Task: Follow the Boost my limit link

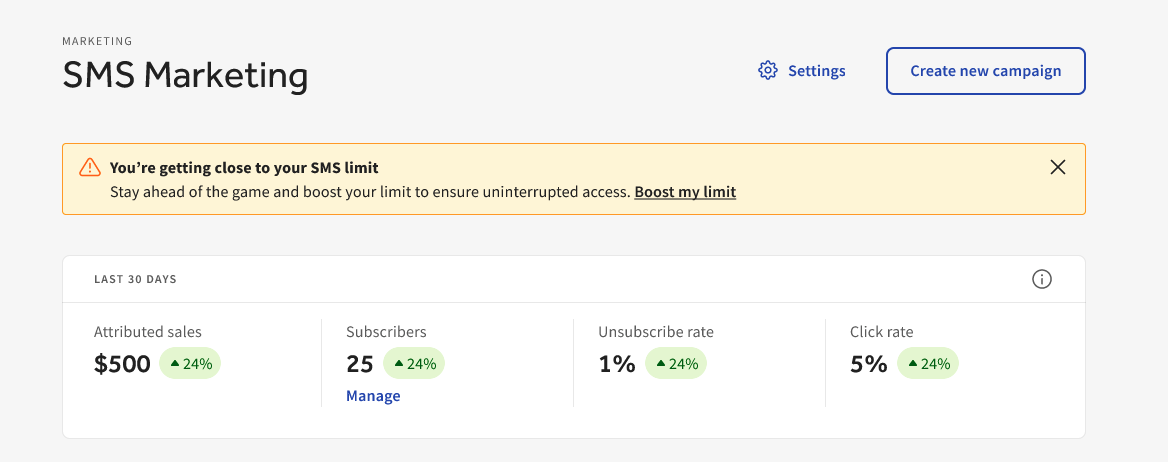Action: (x=685, y=192)
